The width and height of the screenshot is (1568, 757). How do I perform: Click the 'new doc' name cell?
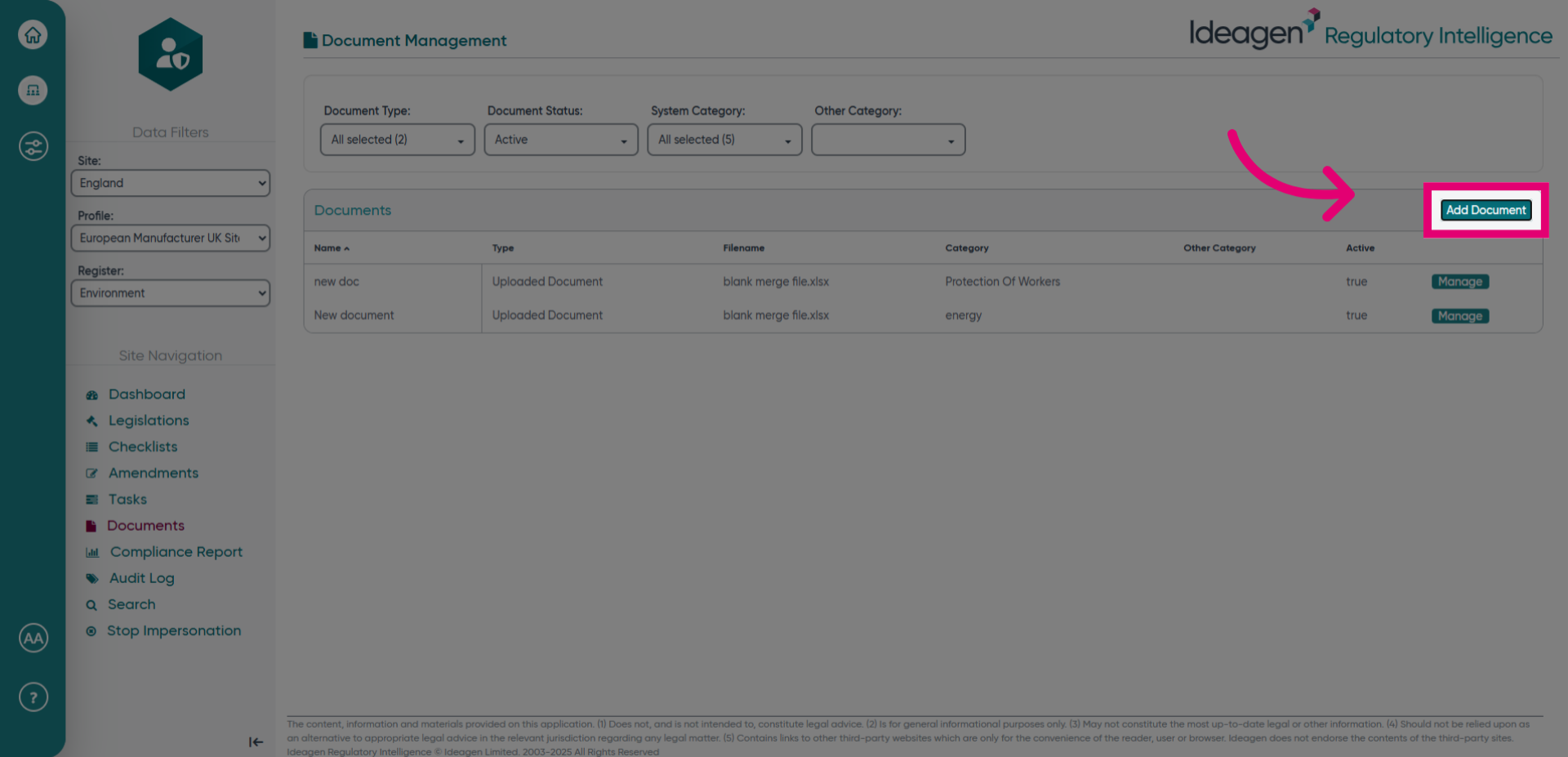coord(336,282)
